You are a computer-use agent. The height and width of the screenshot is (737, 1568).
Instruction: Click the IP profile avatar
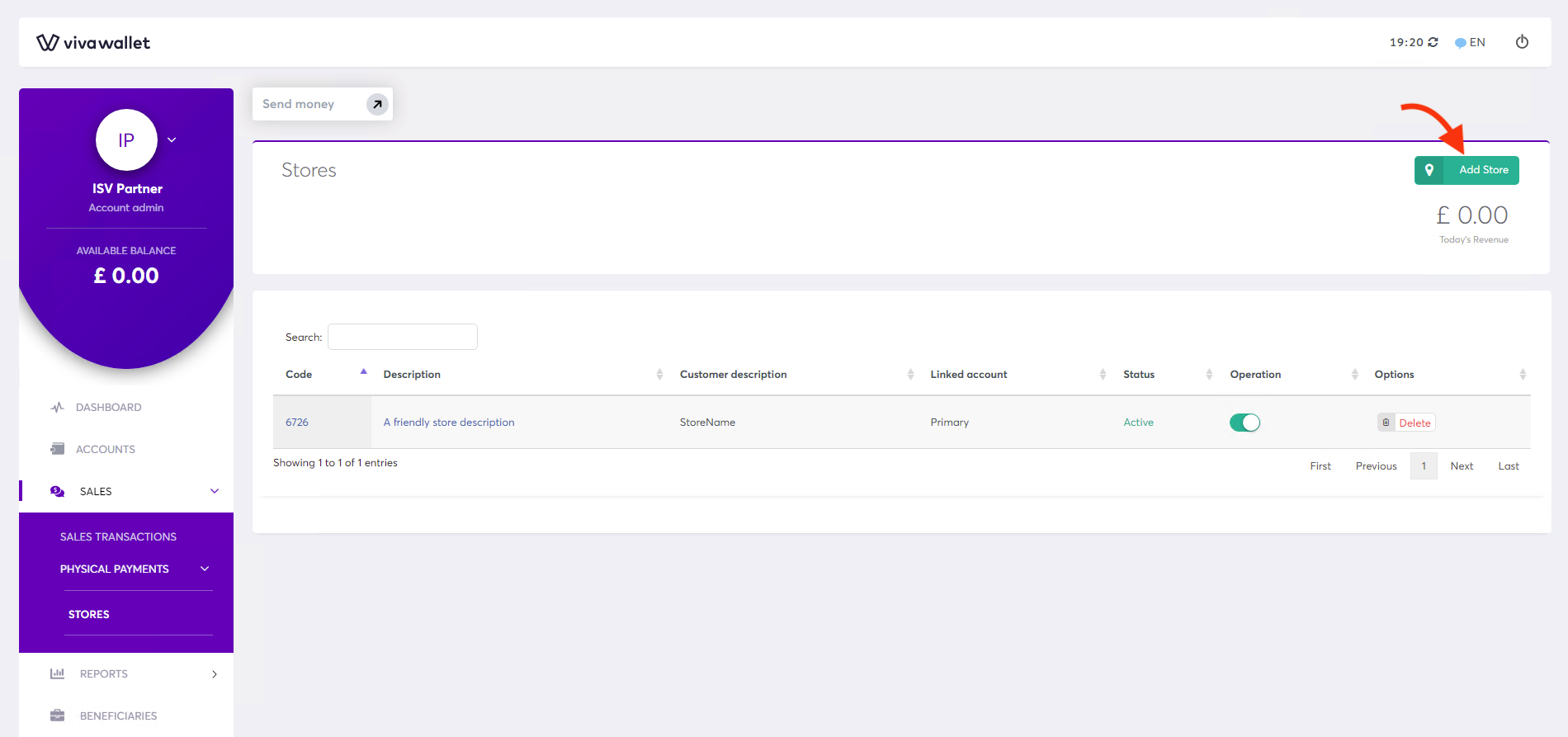click(x=126, y=139)
